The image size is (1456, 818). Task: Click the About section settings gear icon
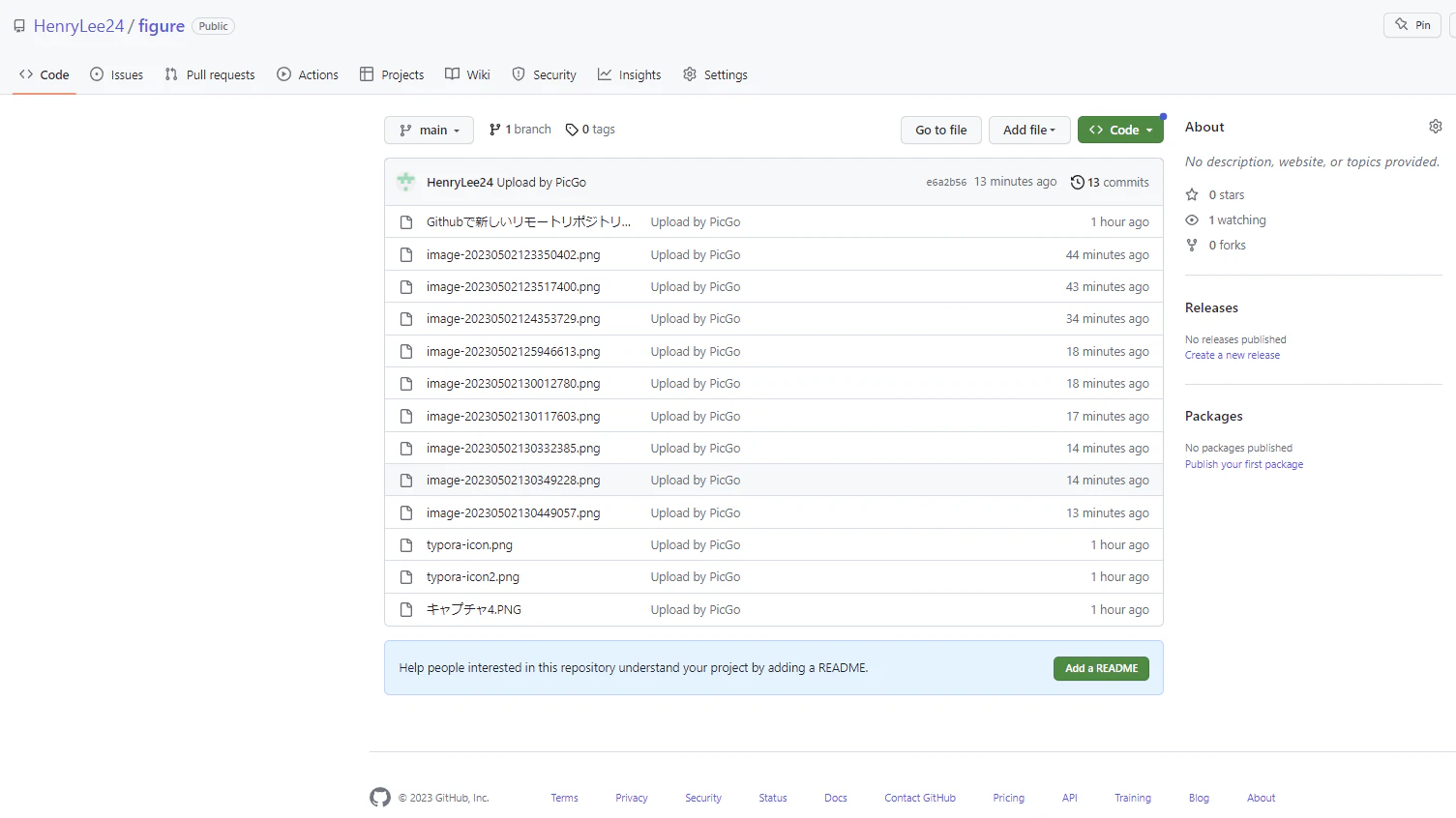point(1436,127)
